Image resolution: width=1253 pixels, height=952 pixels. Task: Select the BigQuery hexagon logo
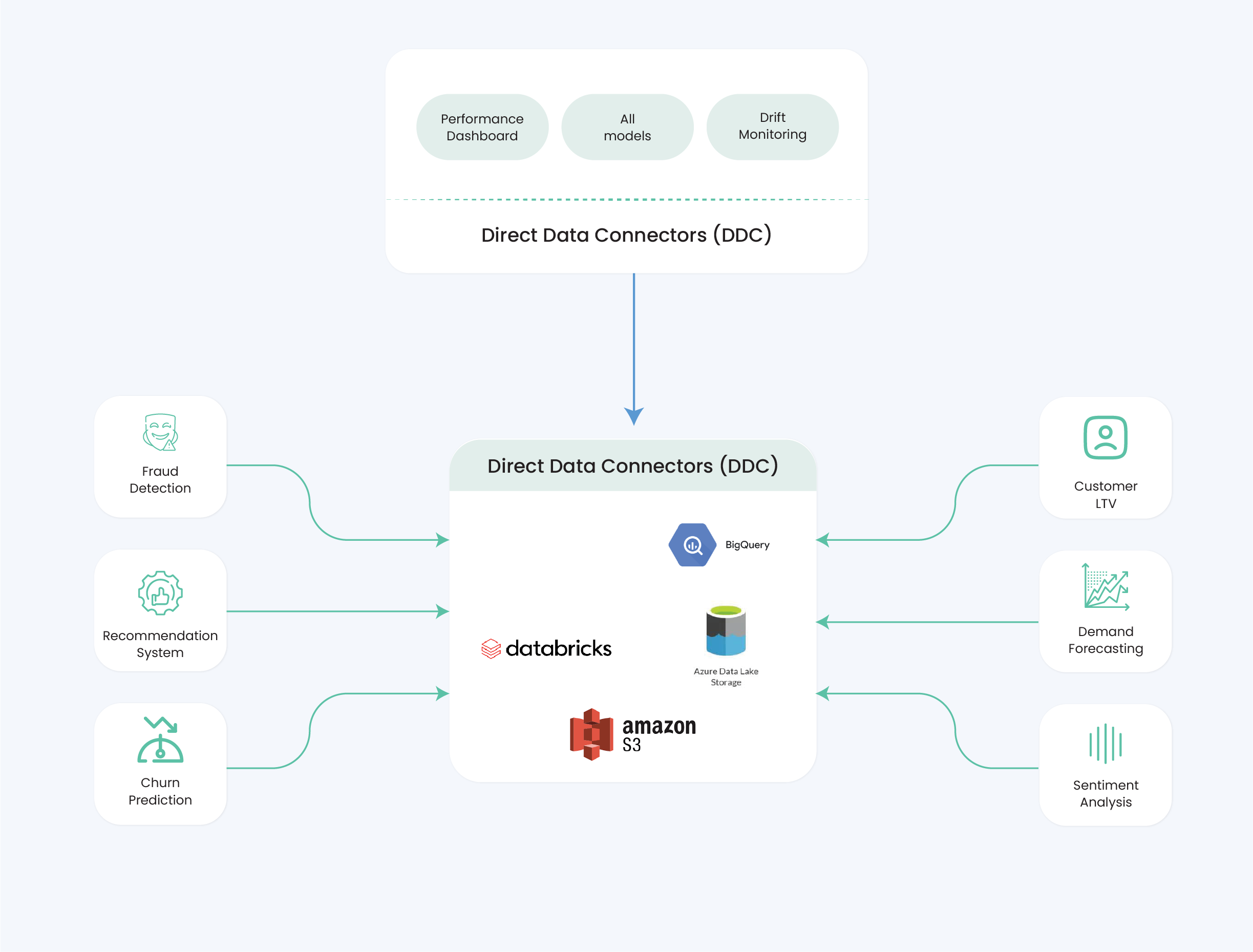click(x=692, y=544)
